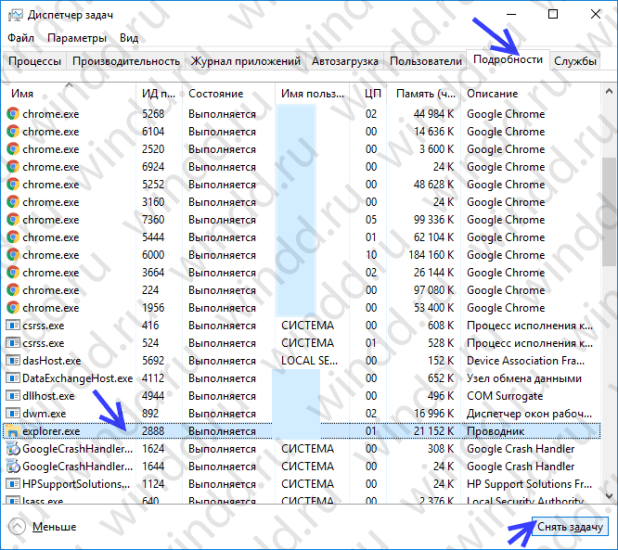The width and height of the screenshot is (618, 550).
Task: Click the Chrome icon for PID 7360
Action: tap(13, 220)
